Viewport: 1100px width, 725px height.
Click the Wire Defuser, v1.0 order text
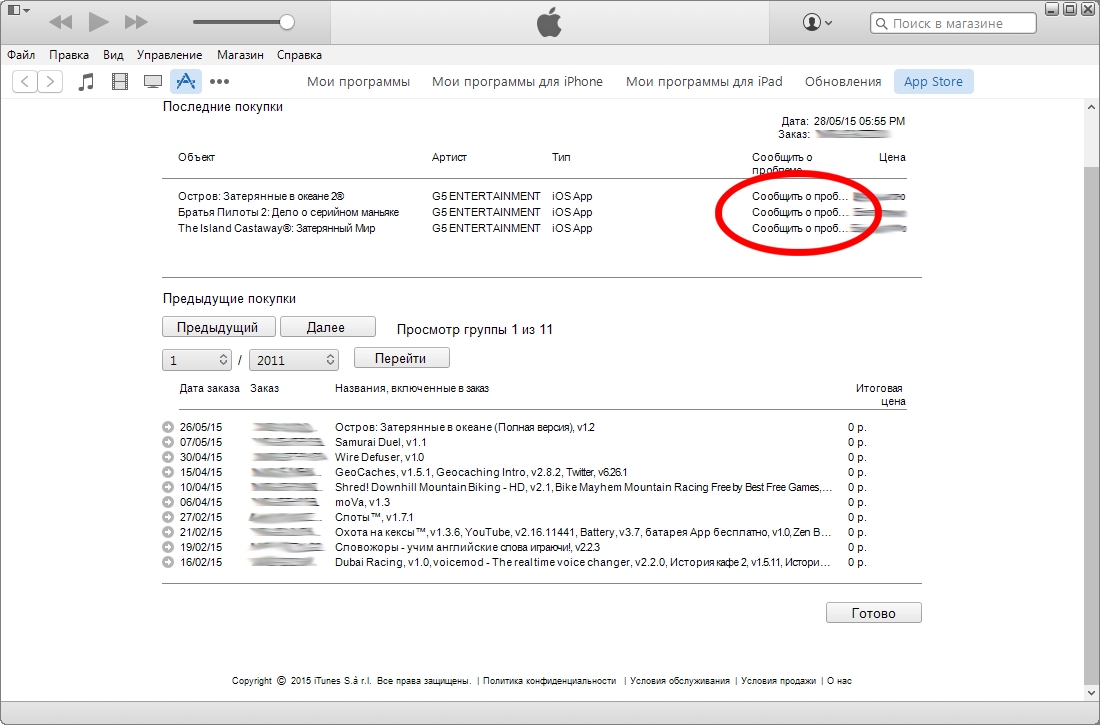coord(379,457)
